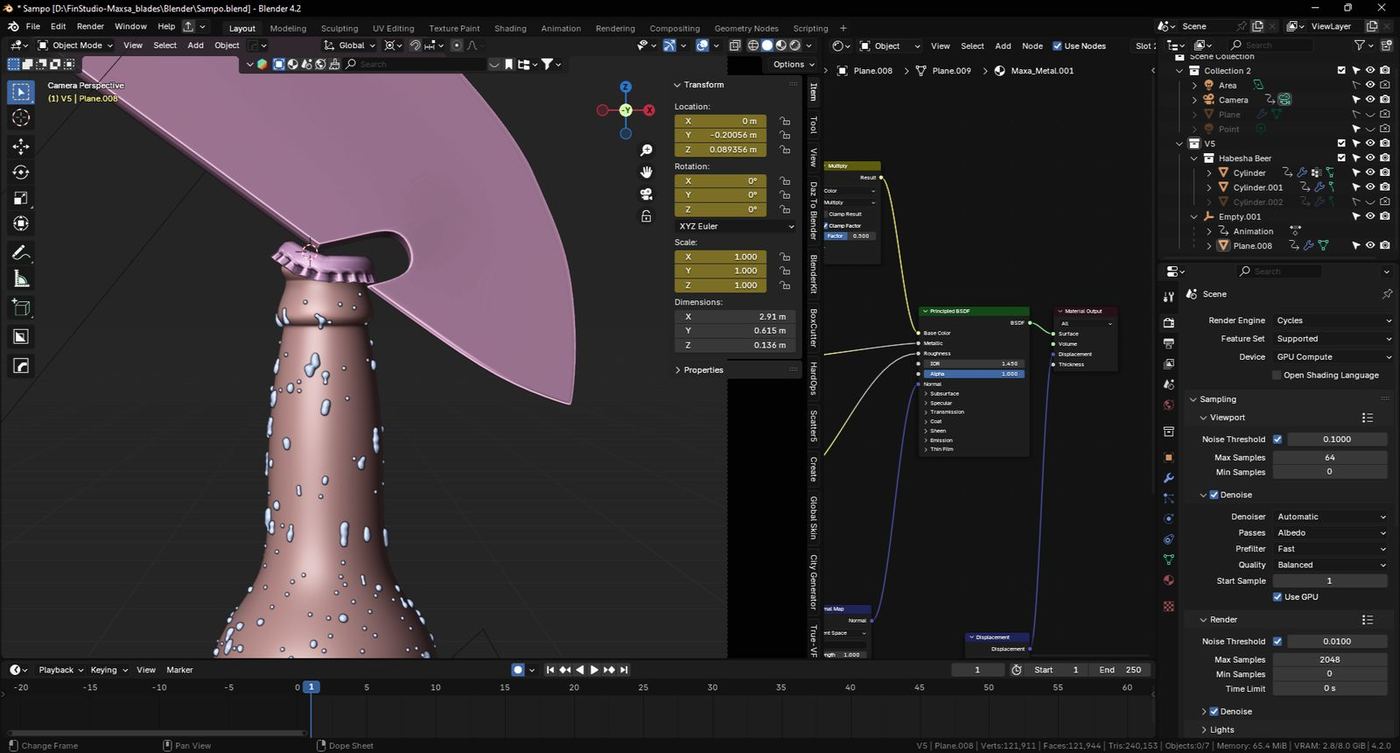
Task: Disable viewport Denoise checkbox
Action: [1214, 495]
